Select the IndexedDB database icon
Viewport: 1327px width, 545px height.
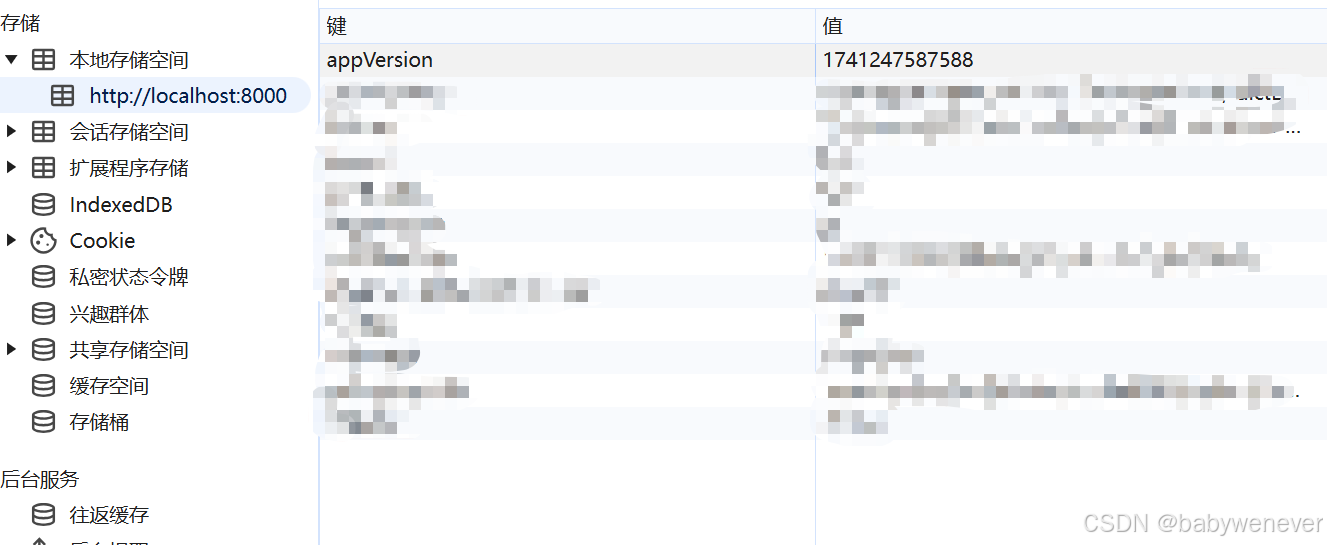tap(43, 205)
